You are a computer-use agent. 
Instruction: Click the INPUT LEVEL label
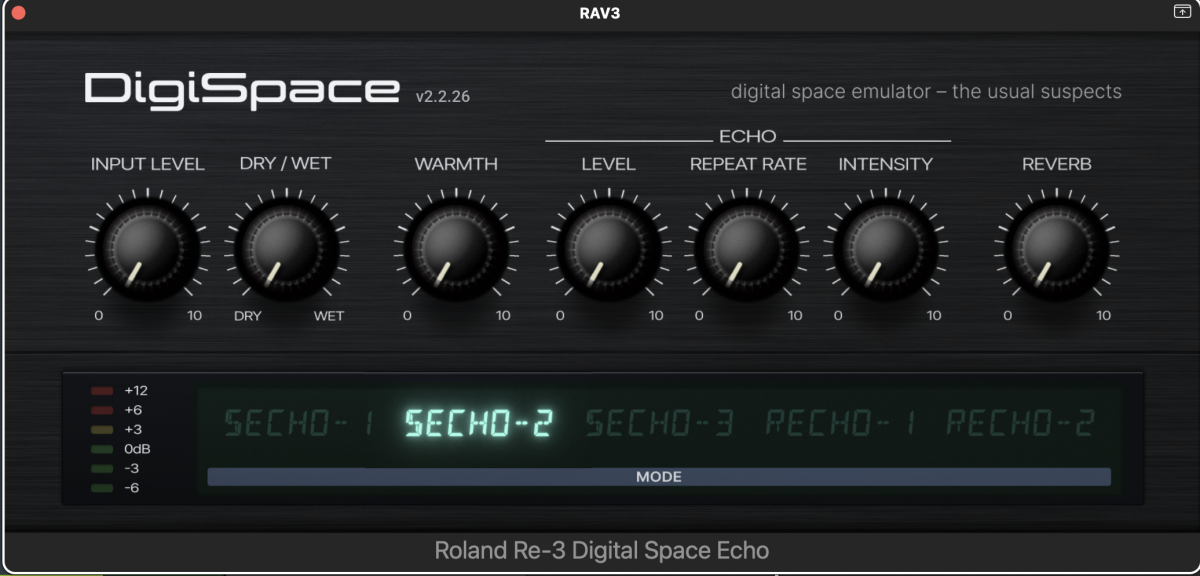148,164
